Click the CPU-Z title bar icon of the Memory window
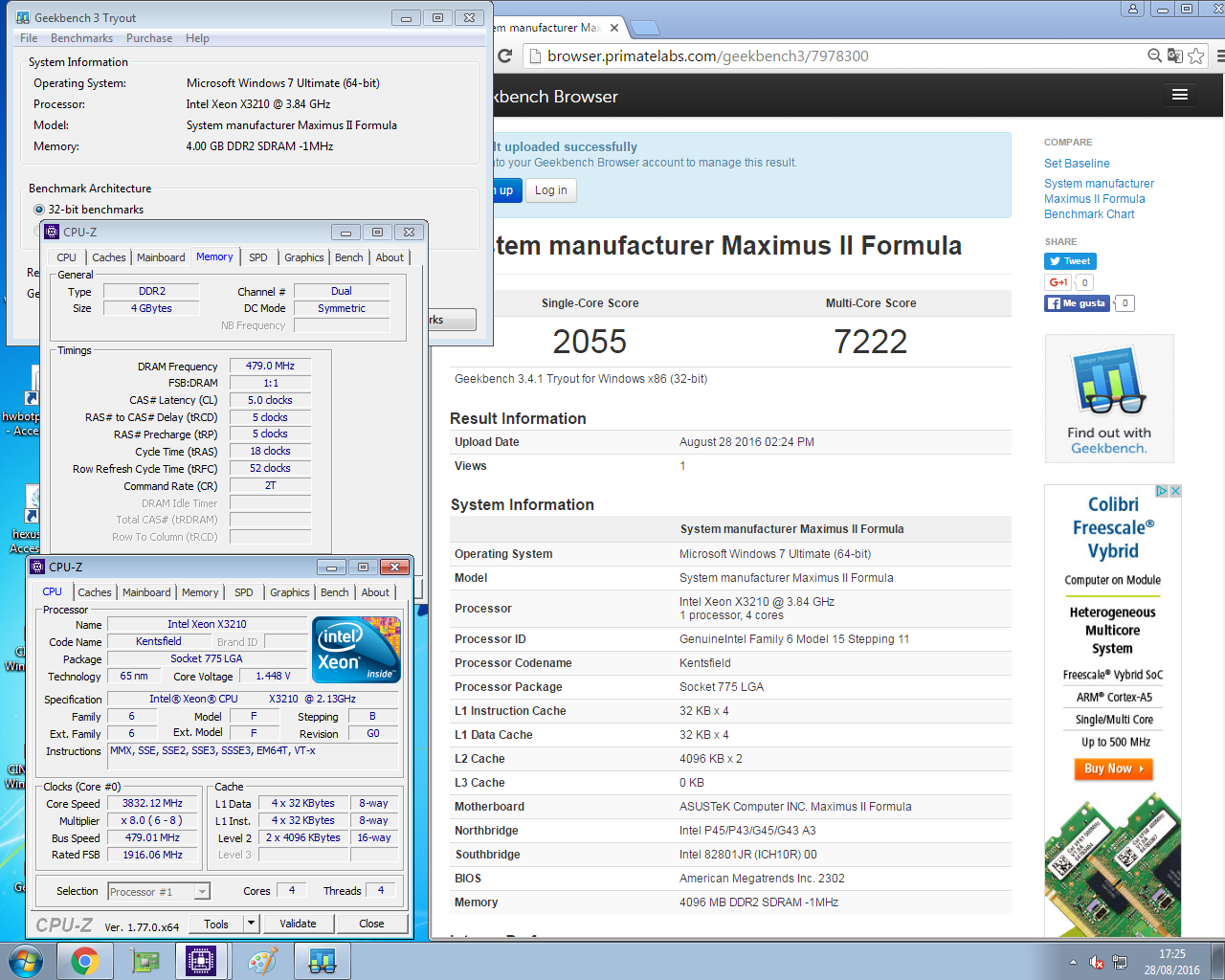Screen dimensions: 1225x980 click(x=52, y=232)
